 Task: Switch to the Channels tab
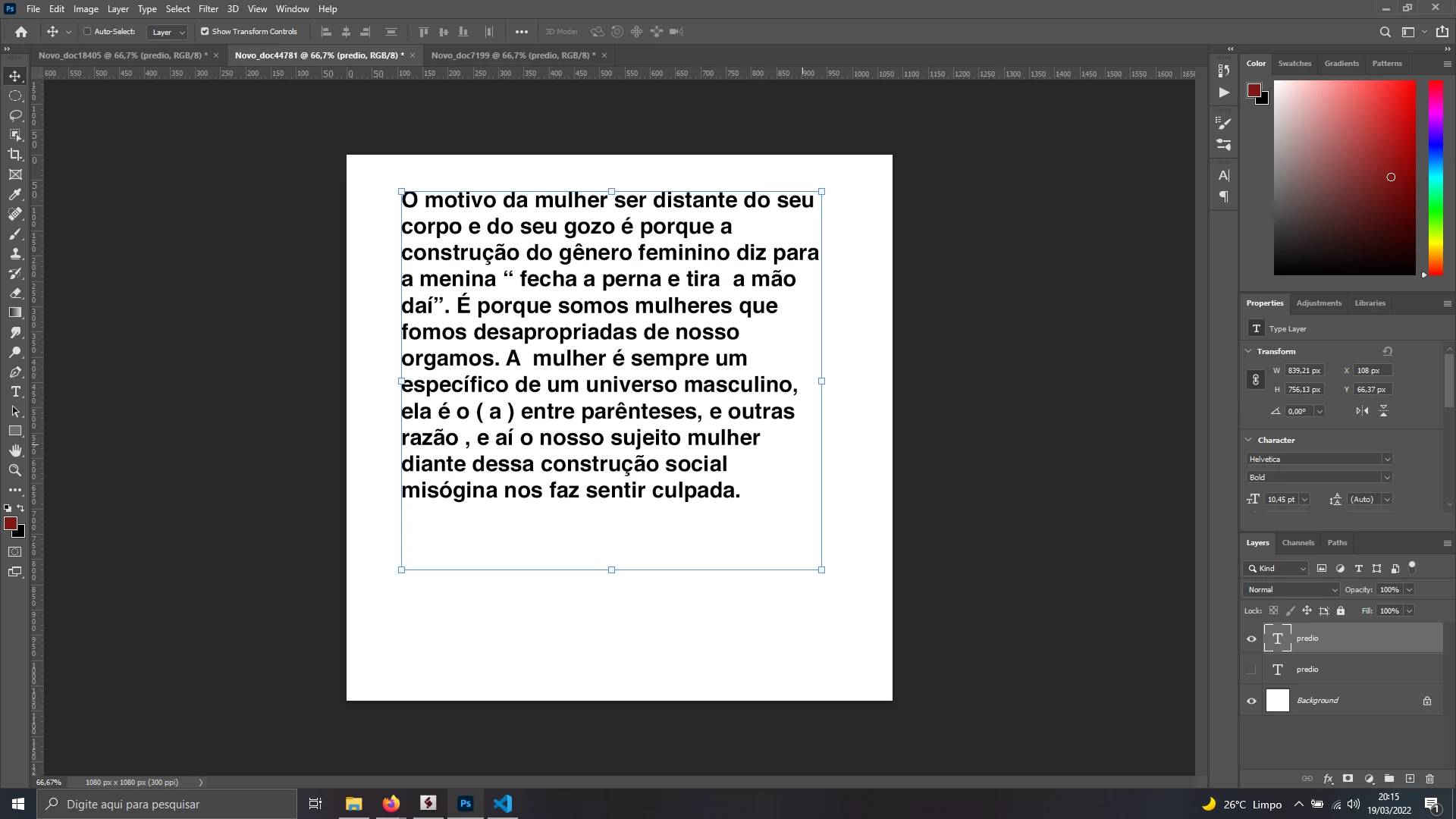1298,543
